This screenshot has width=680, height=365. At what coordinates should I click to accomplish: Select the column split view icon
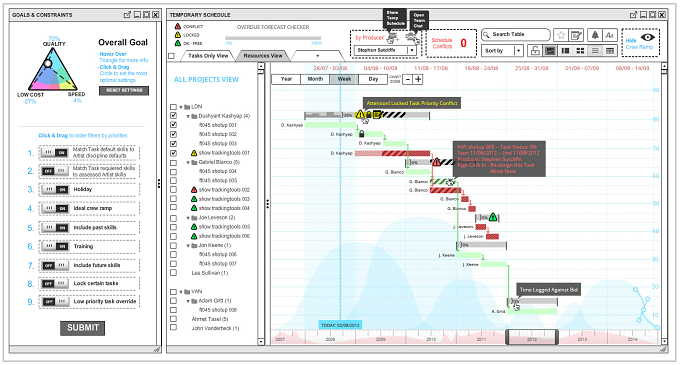(x=565, y=51)
